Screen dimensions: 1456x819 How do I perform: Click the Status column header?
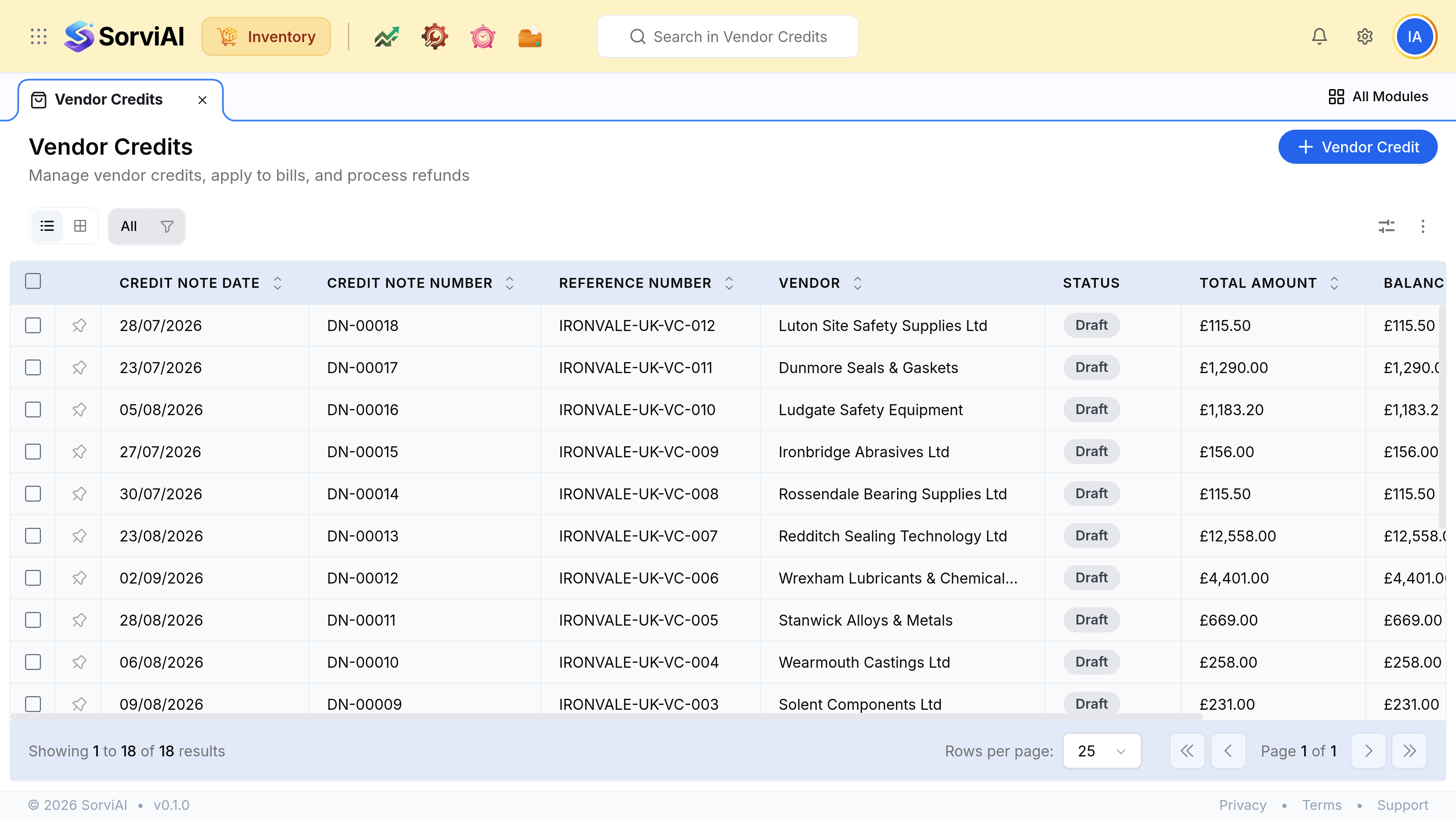[1091, 283]
